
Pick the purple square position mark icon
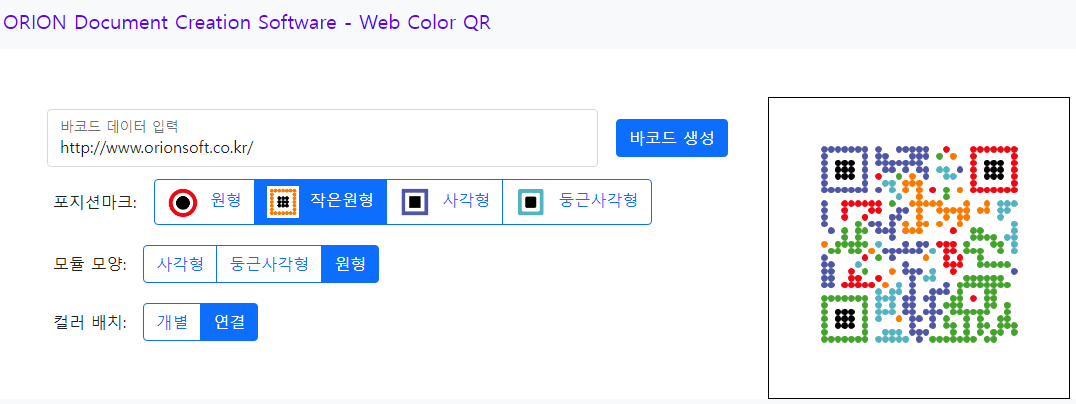coord(415,202)
